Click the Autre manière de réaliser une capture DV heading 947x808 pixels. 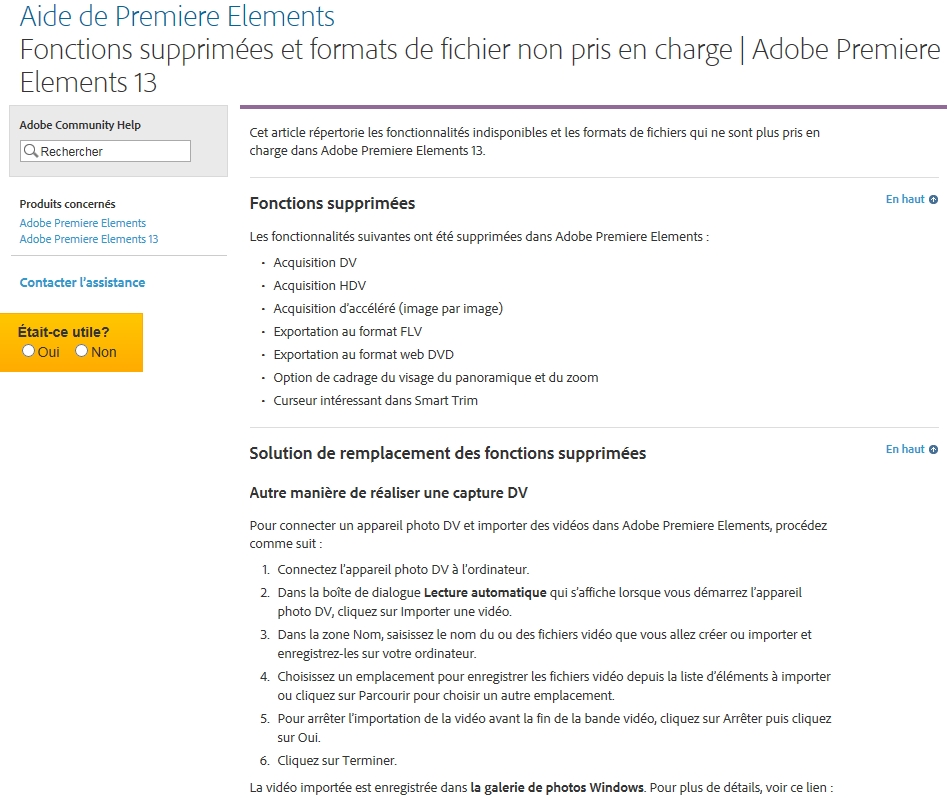(x=388, y=494)
